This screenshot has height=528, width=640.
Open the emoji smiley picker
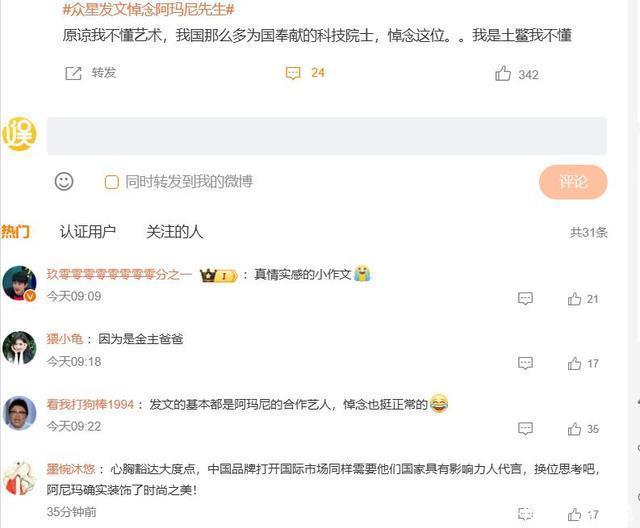coord(64,181)
